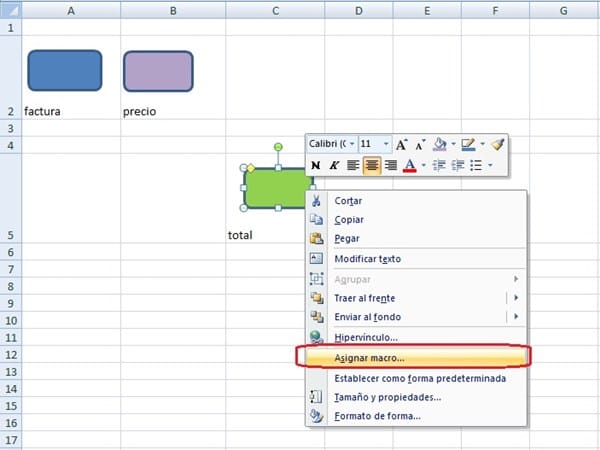Viewport: 600px width, 450px height.
Task: Click the bullets list icon
Action: click(476, 165)
